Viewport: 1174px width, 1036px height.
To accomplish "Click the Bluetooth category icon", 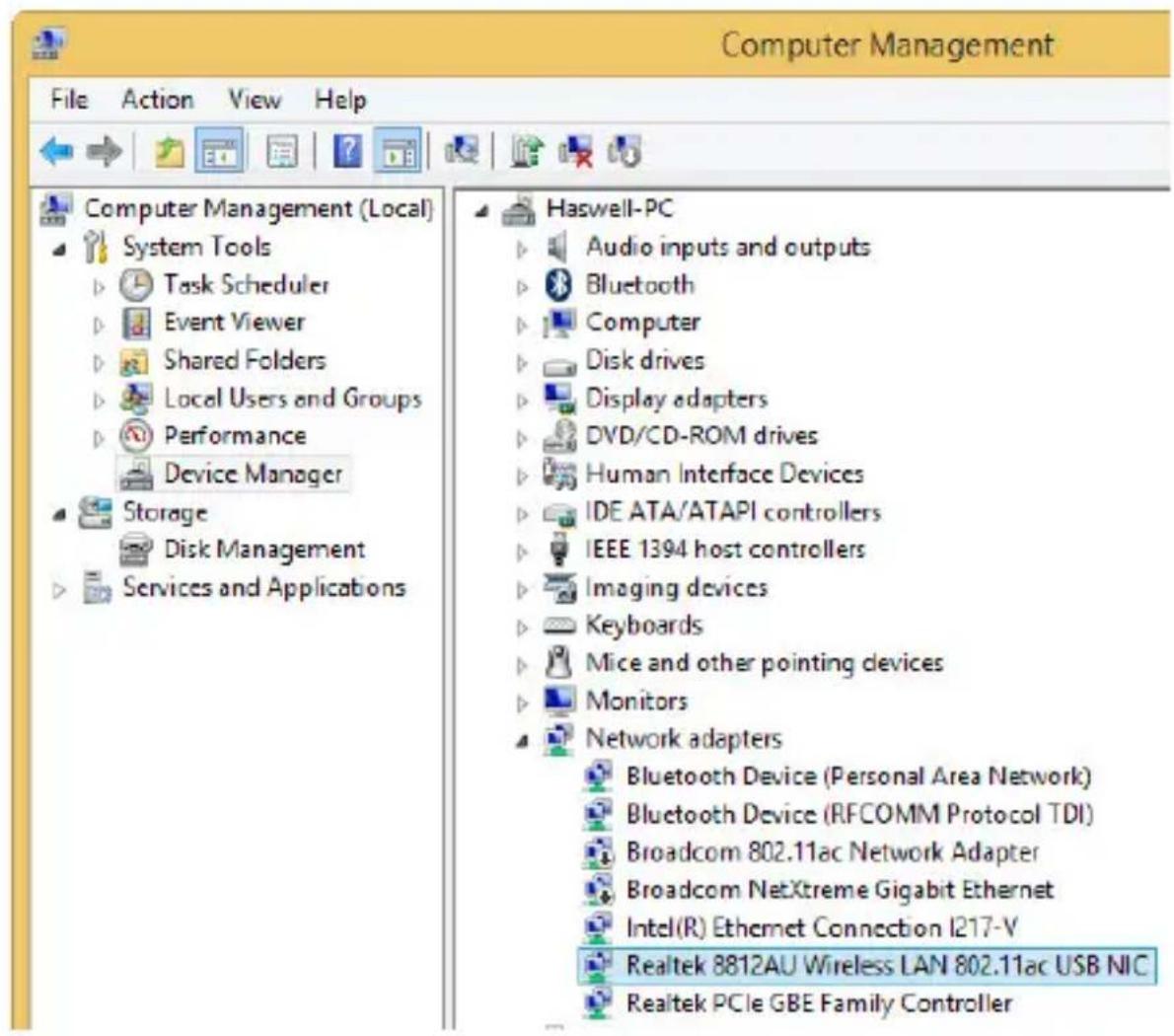I will (557, 285).
